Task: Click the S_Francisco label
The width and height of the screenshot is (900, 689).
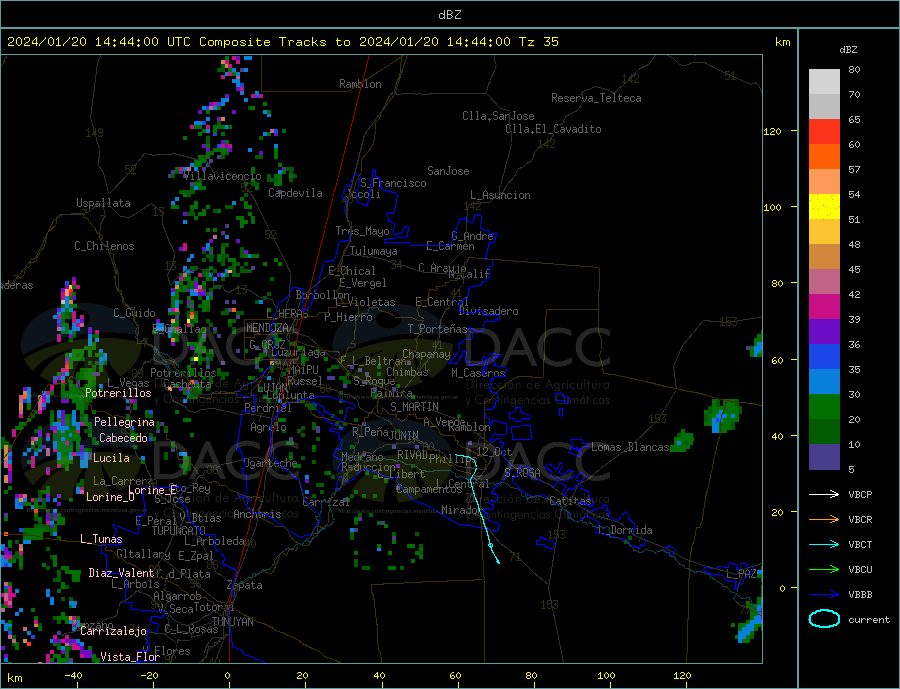Action: coord(393,183)
